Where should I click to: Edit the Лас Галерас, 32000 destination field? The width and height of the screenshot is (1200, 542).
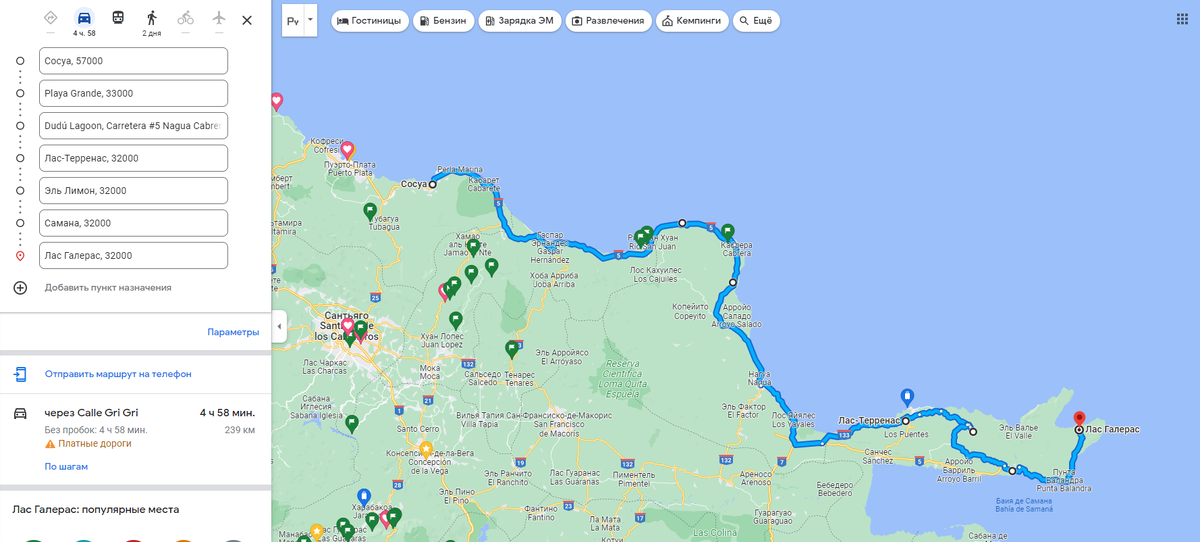(x=134, y=255)
